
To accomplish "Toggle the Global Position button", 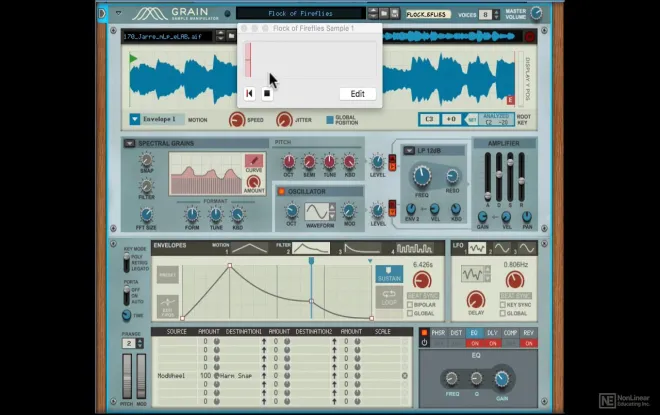I will pos(330,120).
